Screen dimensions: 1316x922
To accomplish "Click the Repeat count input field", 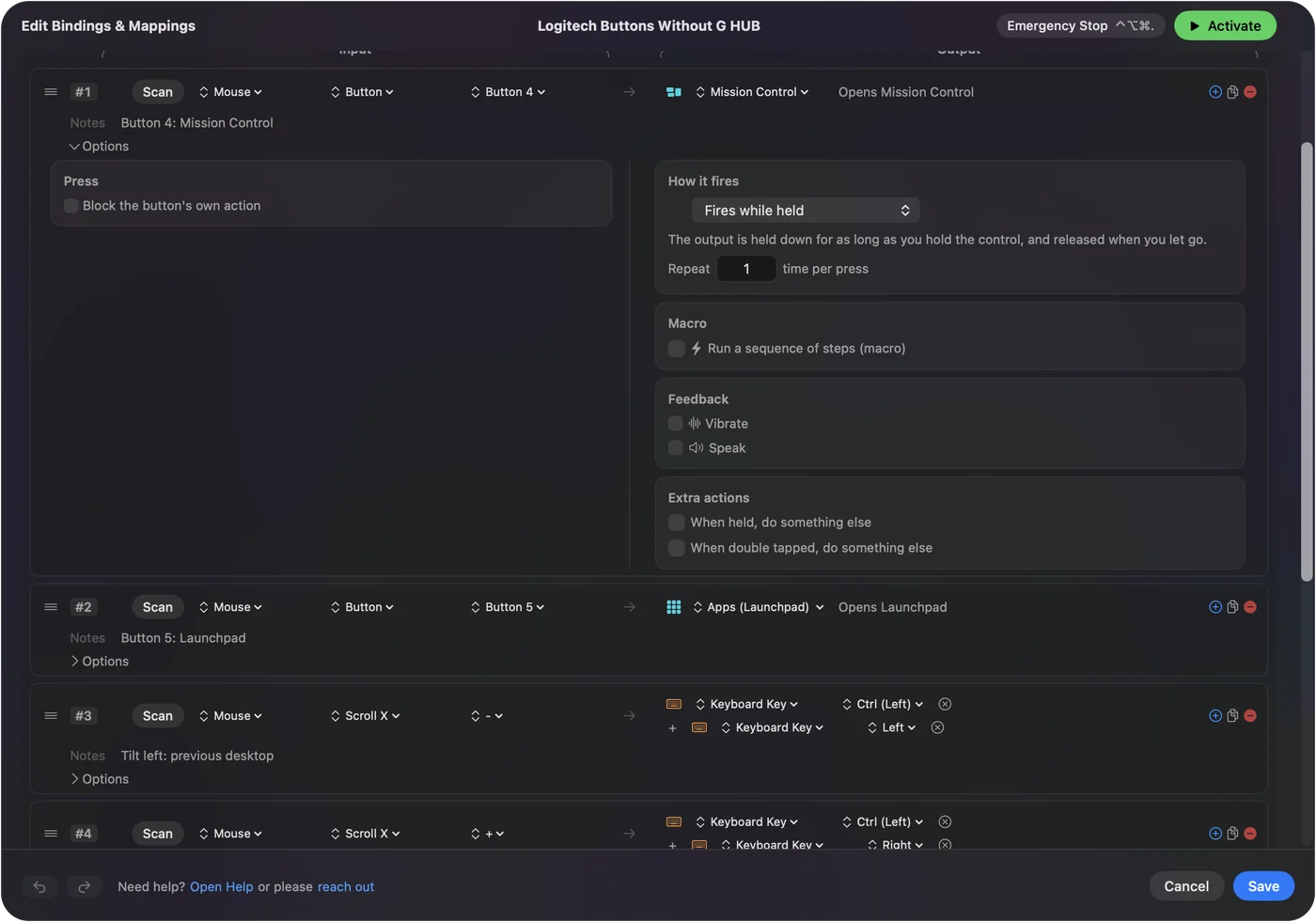I will click(x=746, y=269).
